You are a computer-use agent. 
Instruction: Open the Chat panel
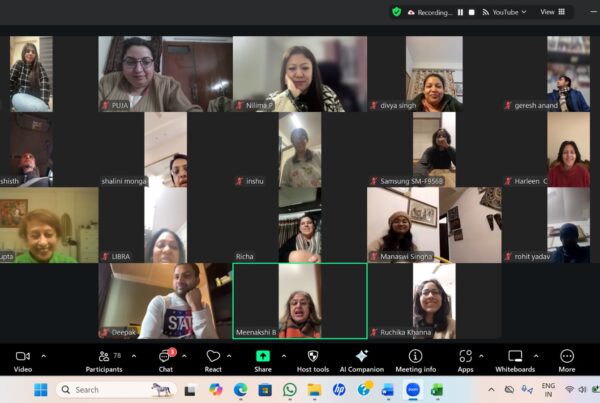[x=165, y=357]
